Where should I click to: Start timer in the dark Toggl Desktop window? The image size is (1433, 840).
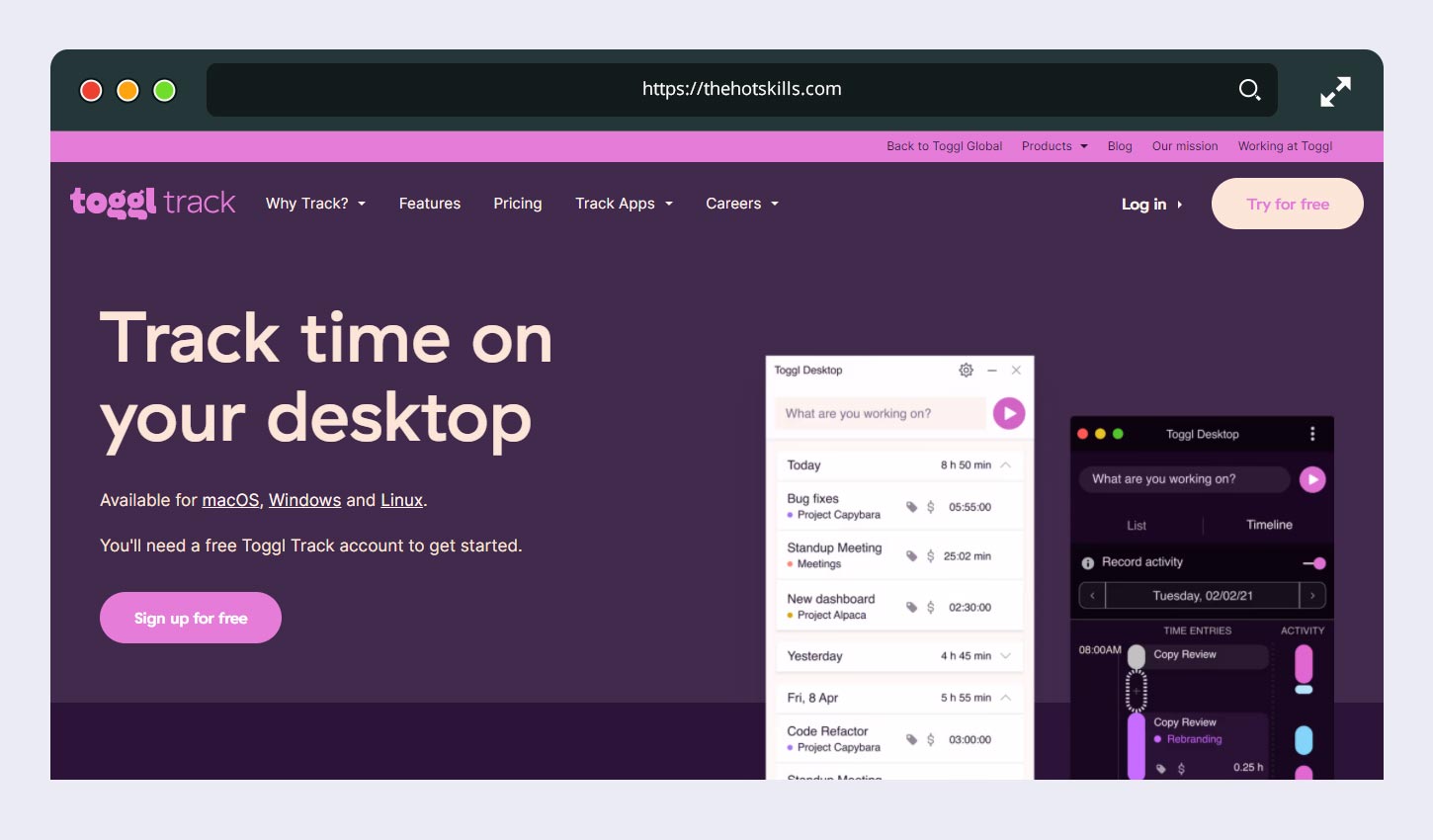pos(1312,479)
